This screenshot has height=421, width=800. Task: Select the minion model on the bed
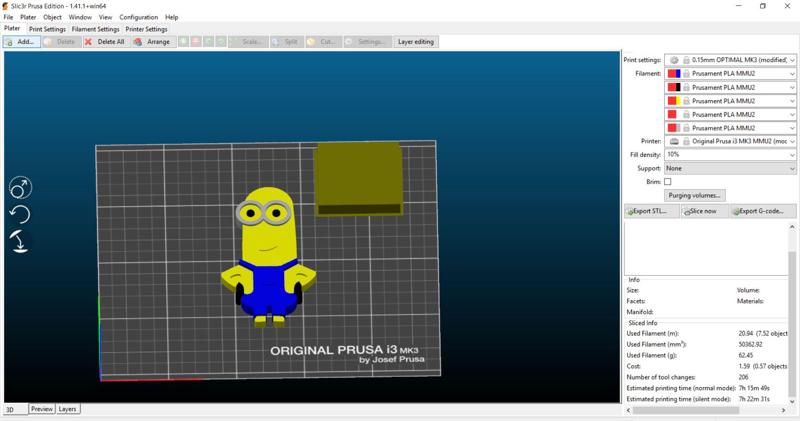point(268,258)
